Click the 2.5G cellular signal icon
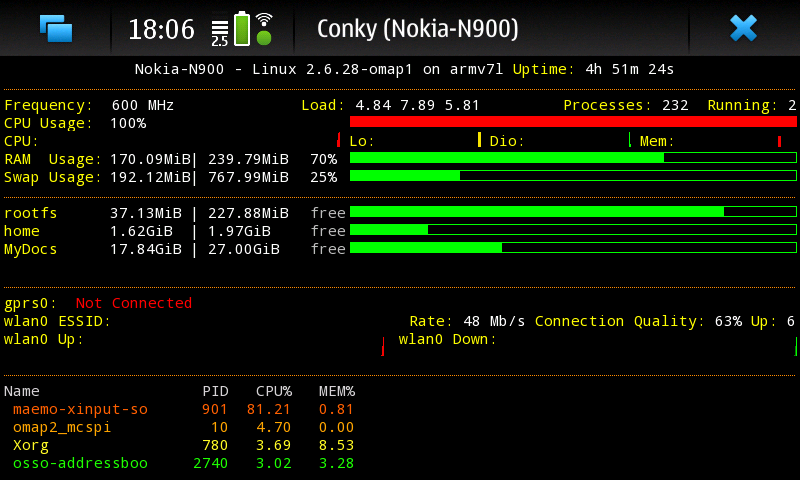The image size is (800, 480). [x=219, y=30]
